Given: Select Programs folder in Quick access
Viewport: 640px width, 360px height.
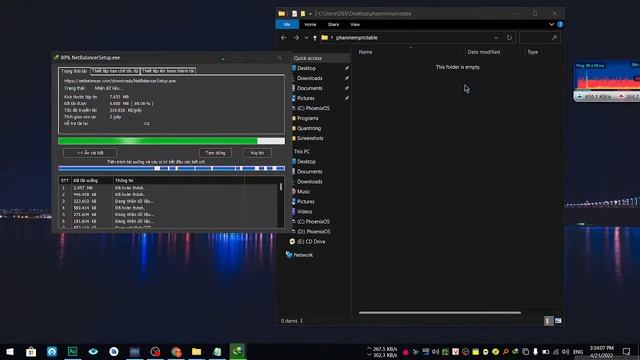Looking at the screenshot, I should [307, 118].
